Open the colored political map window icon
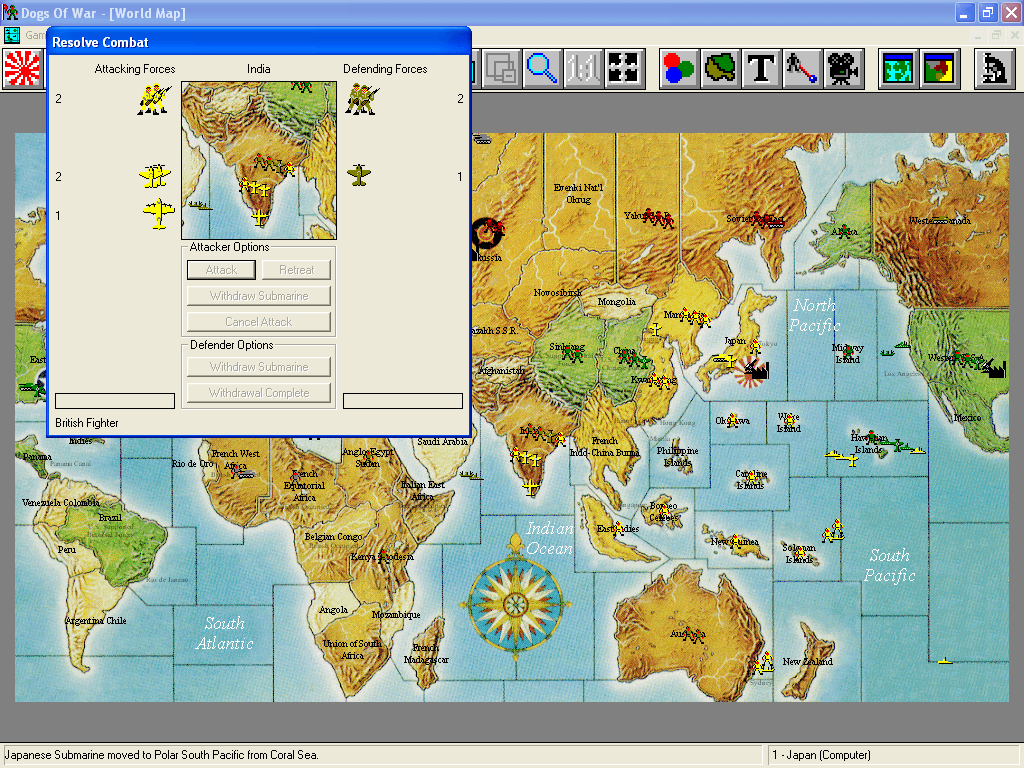1024x768 pixels. tap(939, 68)
